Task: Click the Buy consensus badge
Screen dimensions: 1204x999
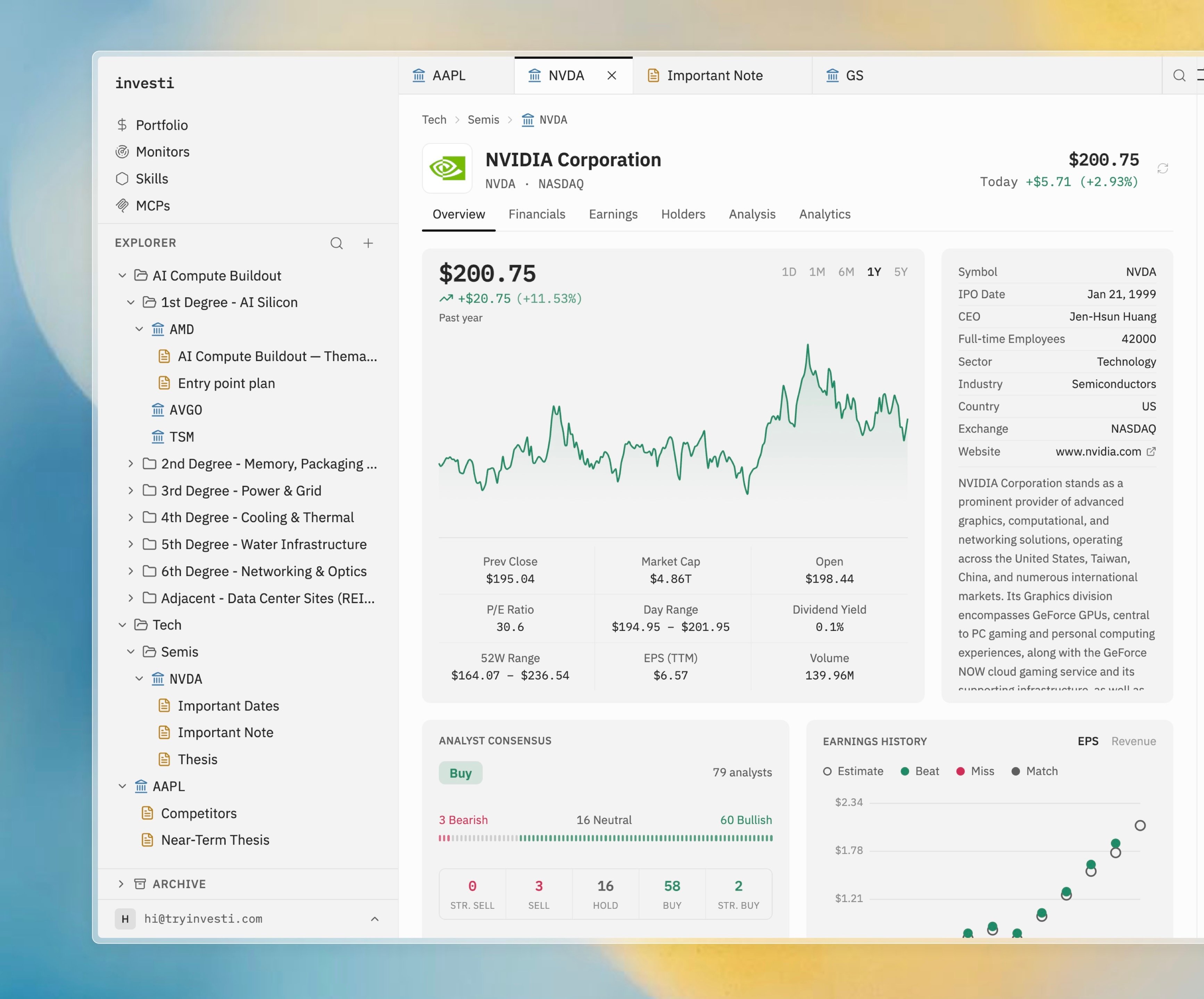Action: pyautogui.click(x=460, y=773)
